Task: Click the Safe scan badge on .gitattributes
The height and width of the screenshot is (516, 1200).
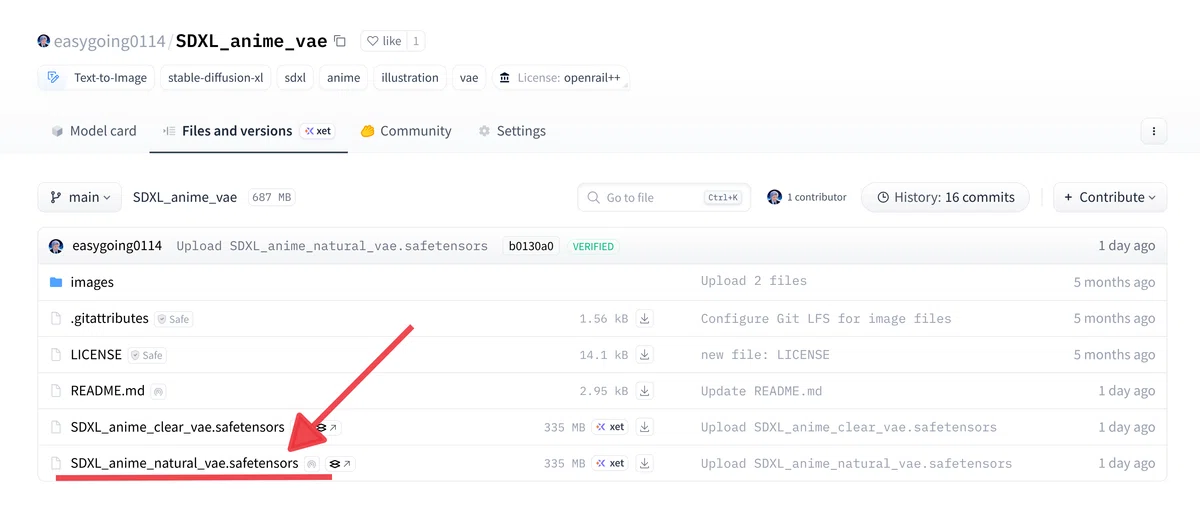Action: 174,319
